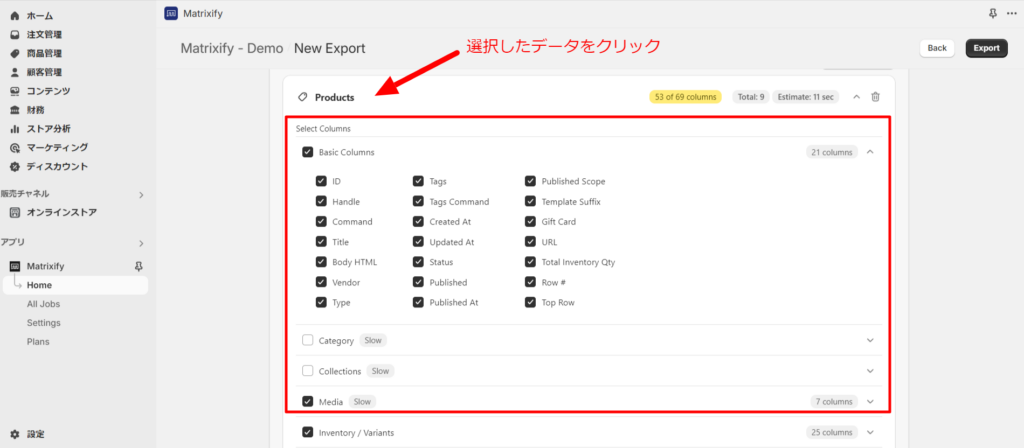Click the Estimate: 11 sec label
Viewport: 1024px width, 448px height.
point(805,97)
